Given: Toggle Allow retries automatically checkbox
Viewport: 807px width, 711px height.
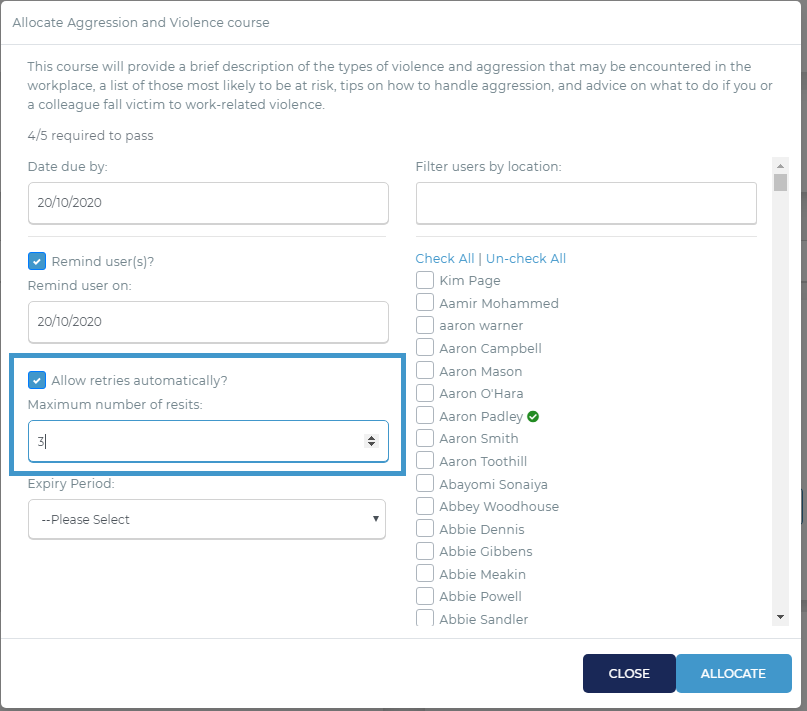Looking at the screenshot, I should [x=37, y=380].
